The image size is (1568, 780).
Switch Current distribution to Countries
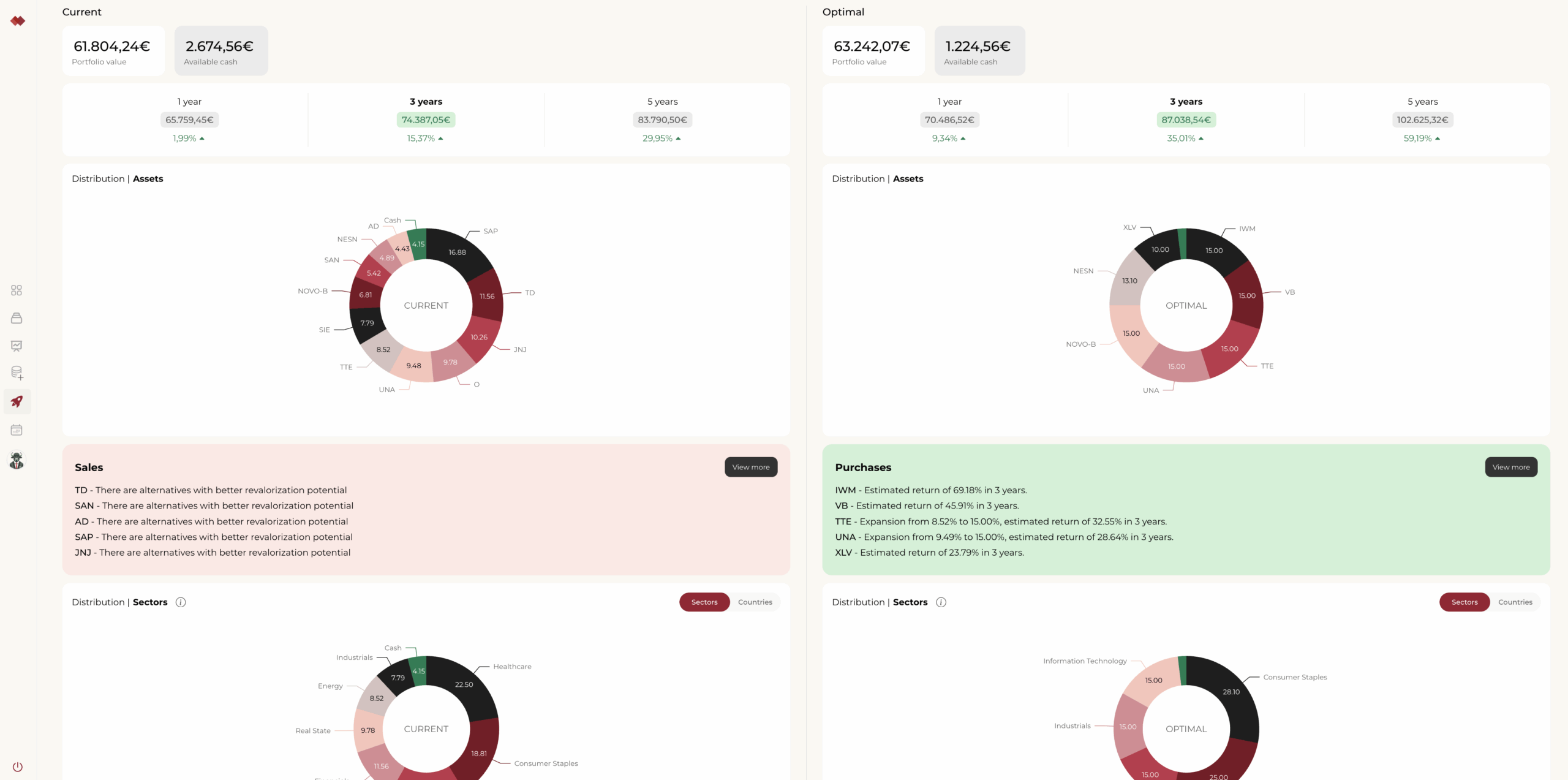[x=755, y=602]
